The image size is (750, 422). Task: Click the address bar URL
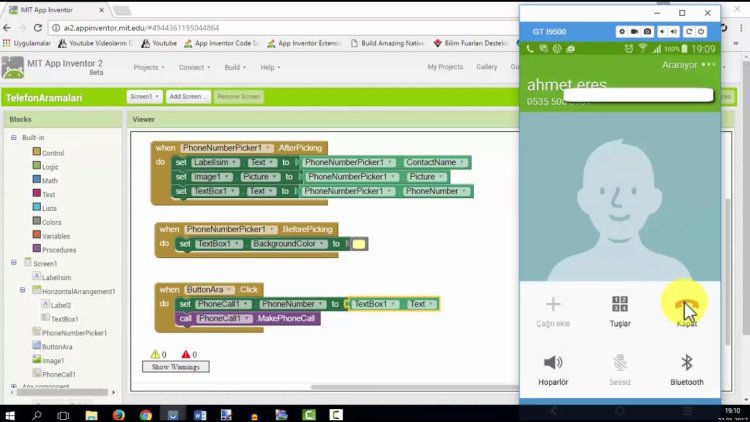pyautogui.click(x=142, y=28)
